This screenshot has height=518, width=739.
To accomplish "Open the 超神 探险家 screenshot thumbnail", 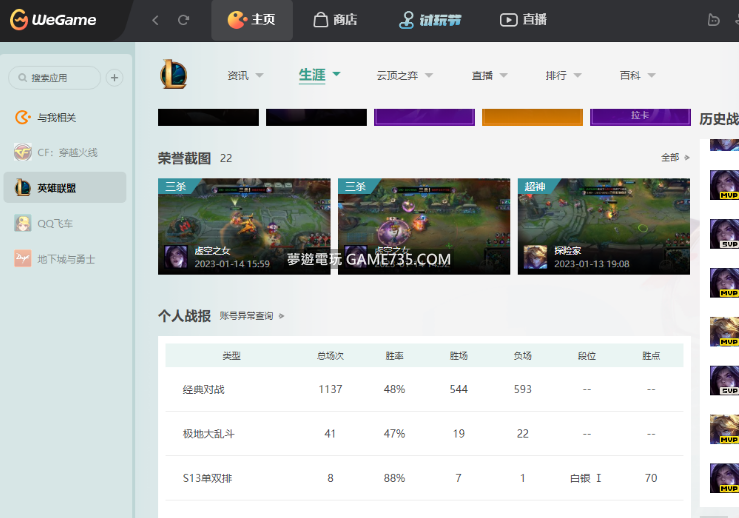I will tap(603, 226).
